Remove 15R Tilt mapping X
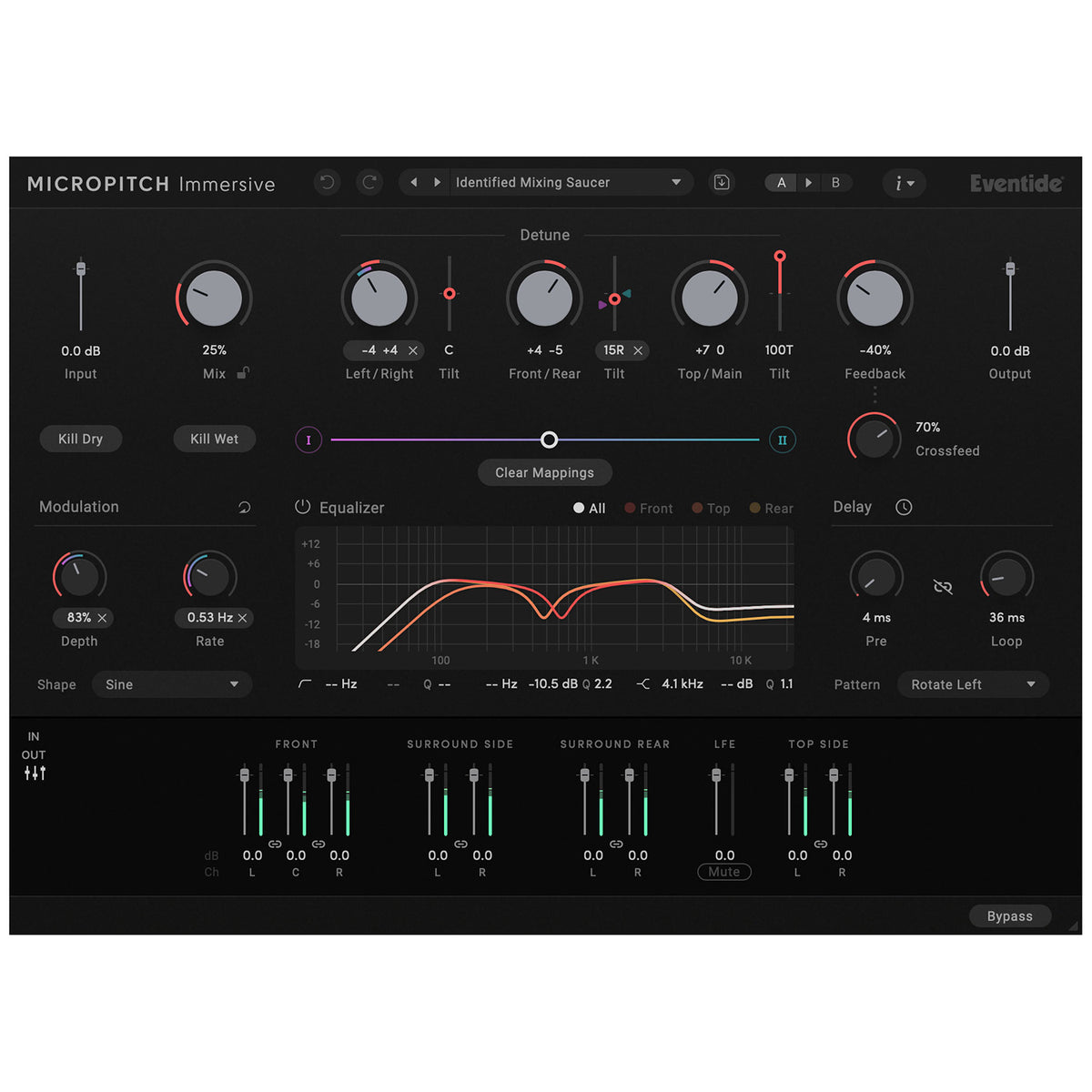Image resolution: width=1092 pixels, height=1092 pixels. pyautogui.click(x=638, y=350)
